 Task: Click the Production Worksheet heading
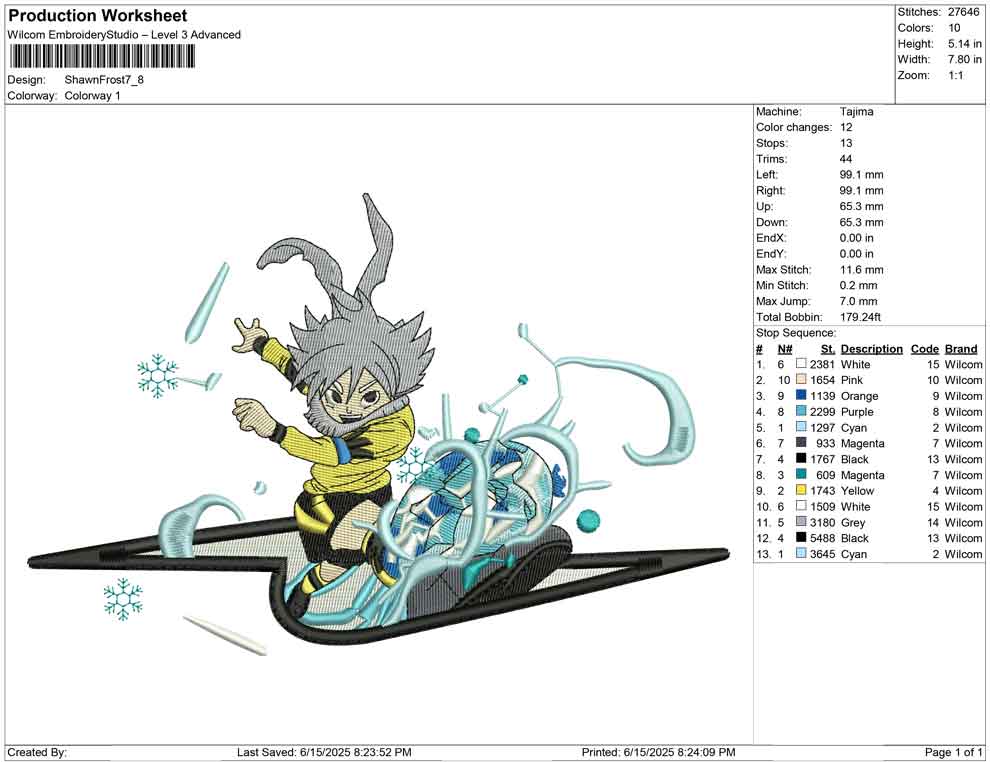tap(98, 15)
